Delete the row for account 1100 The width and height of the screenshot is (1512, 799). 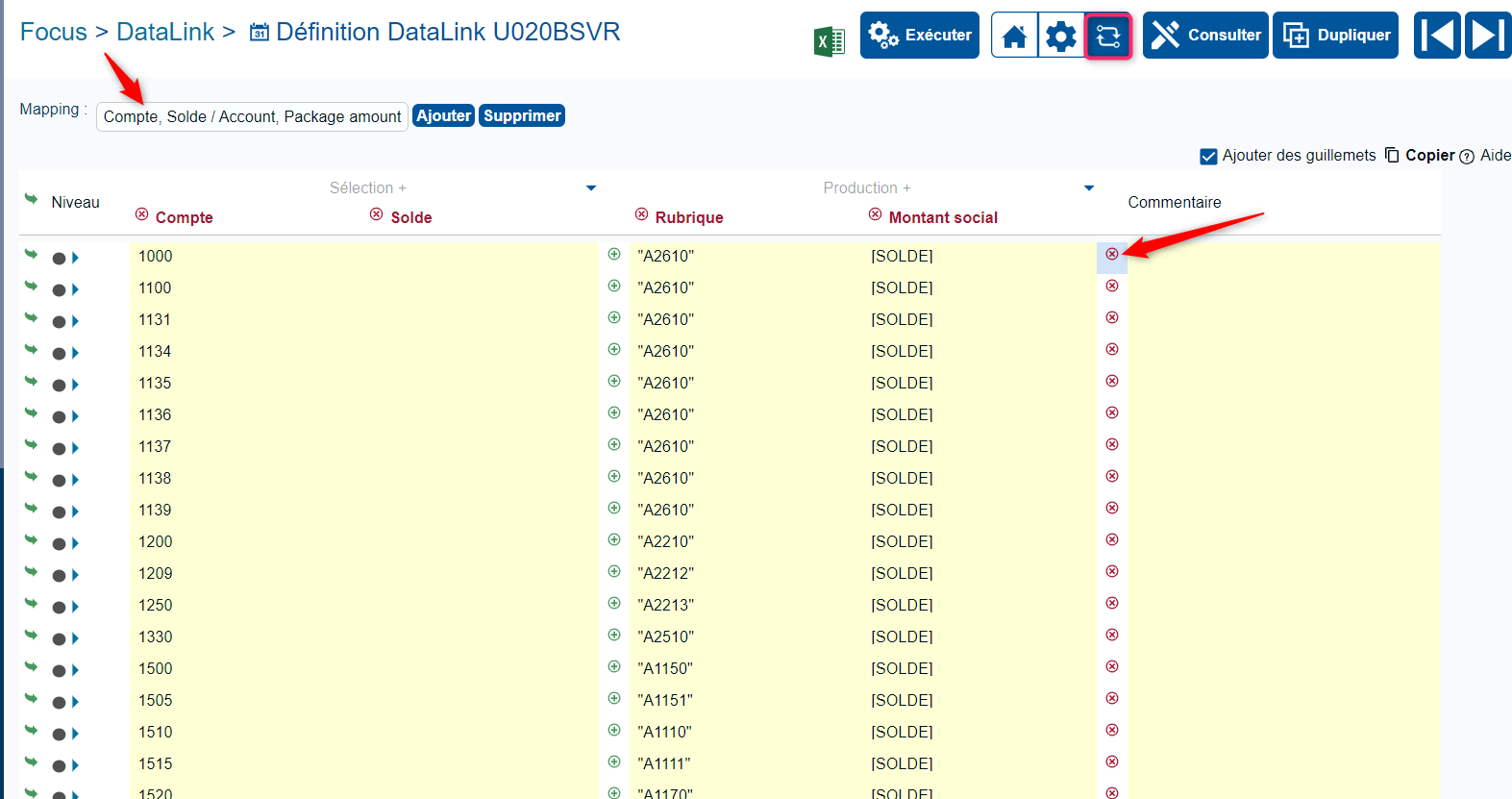[x=1112, y=286]
